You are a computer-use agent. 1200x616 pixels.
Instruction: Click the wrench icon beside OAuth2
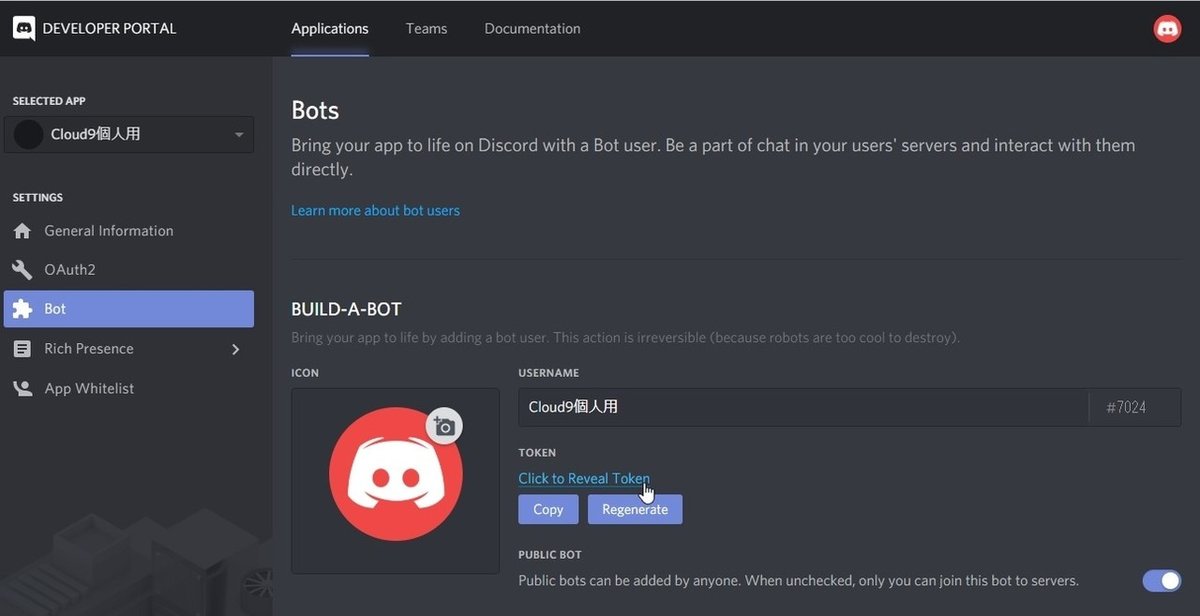(22, 270)
